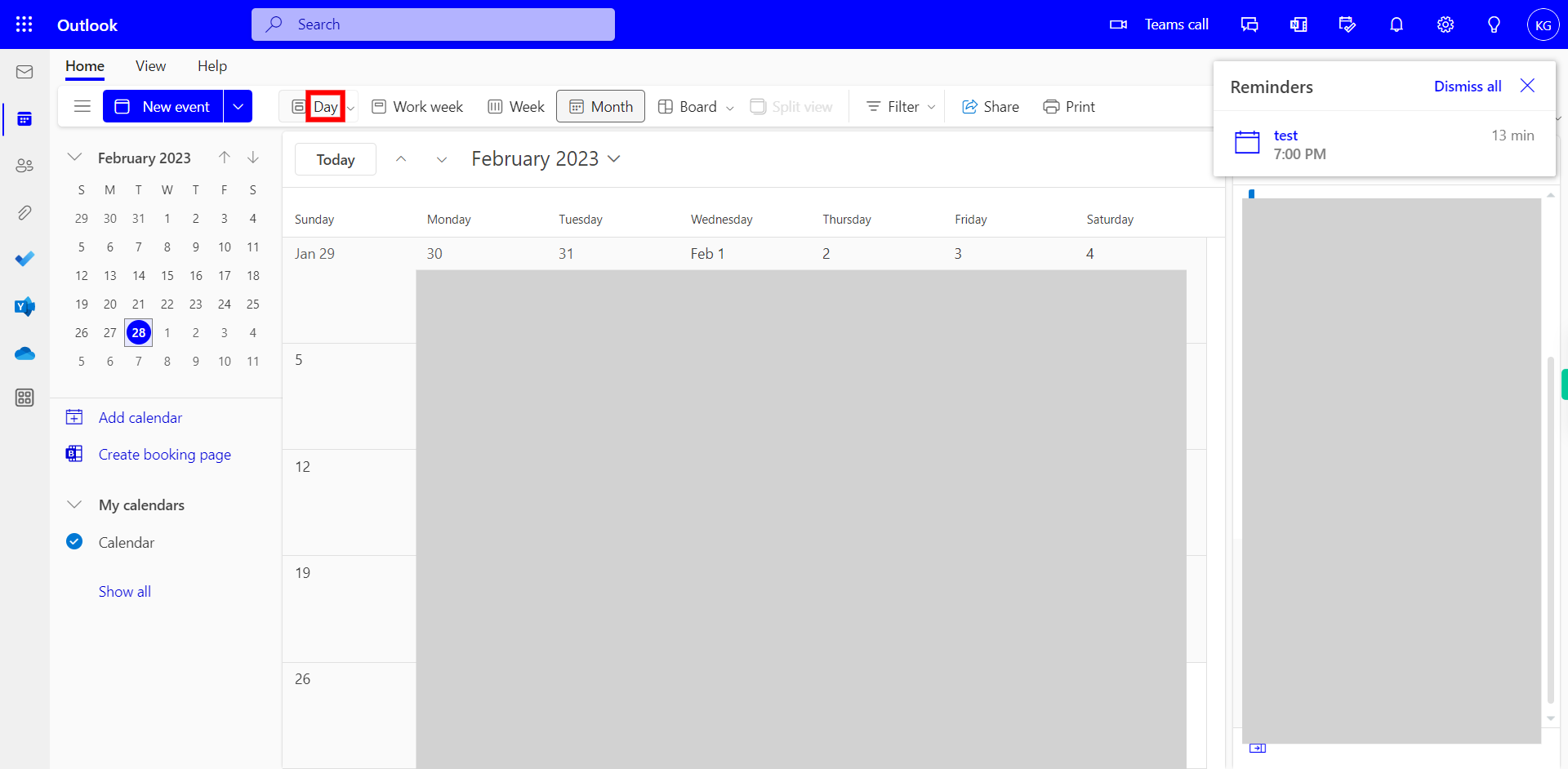Open the My Day icon in header
Screen dimensions: 1568x769
tap(1347, 24)
